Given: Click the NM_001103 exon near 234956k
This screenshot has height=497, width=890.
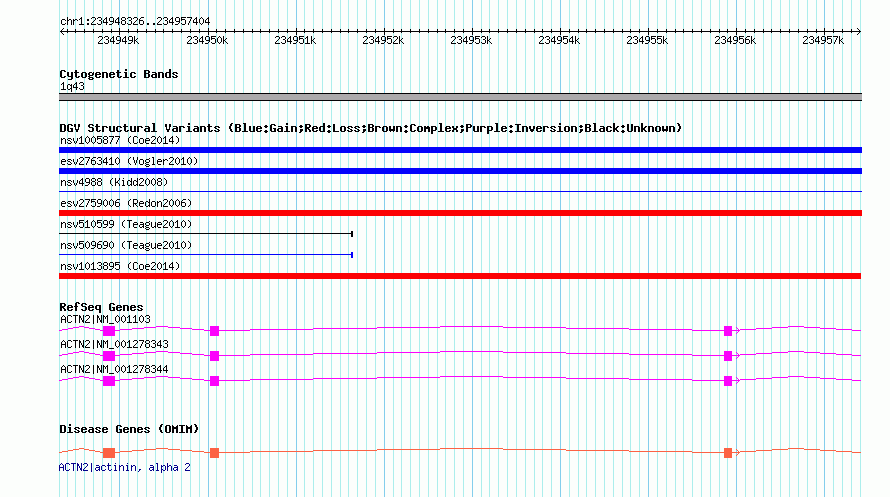Looking at the screenshot, I should coord(728,331).
